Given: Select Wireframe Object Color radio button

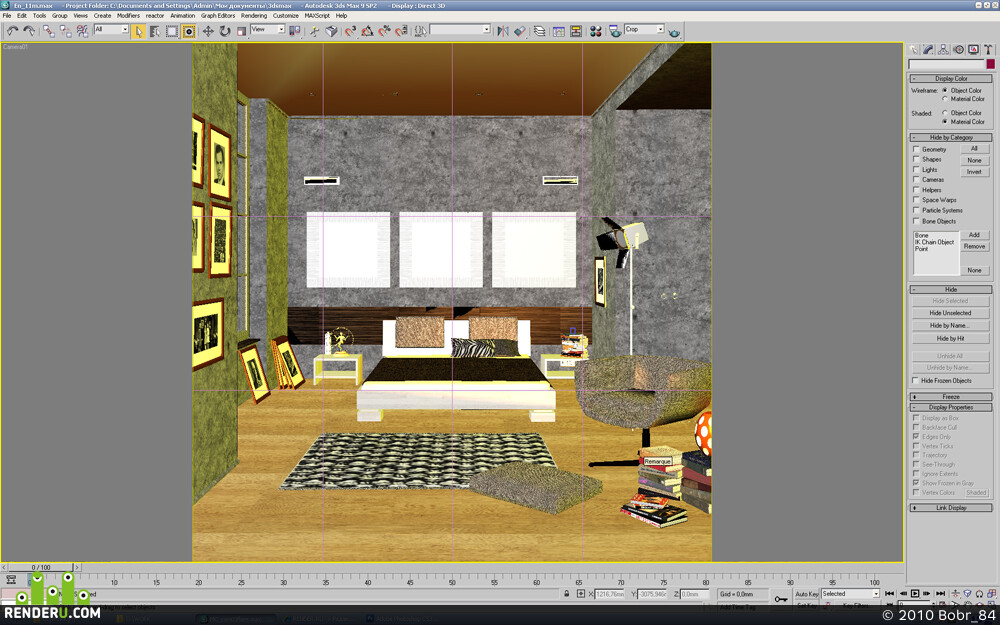Looking at the screenshot, I should coord(945,91).
